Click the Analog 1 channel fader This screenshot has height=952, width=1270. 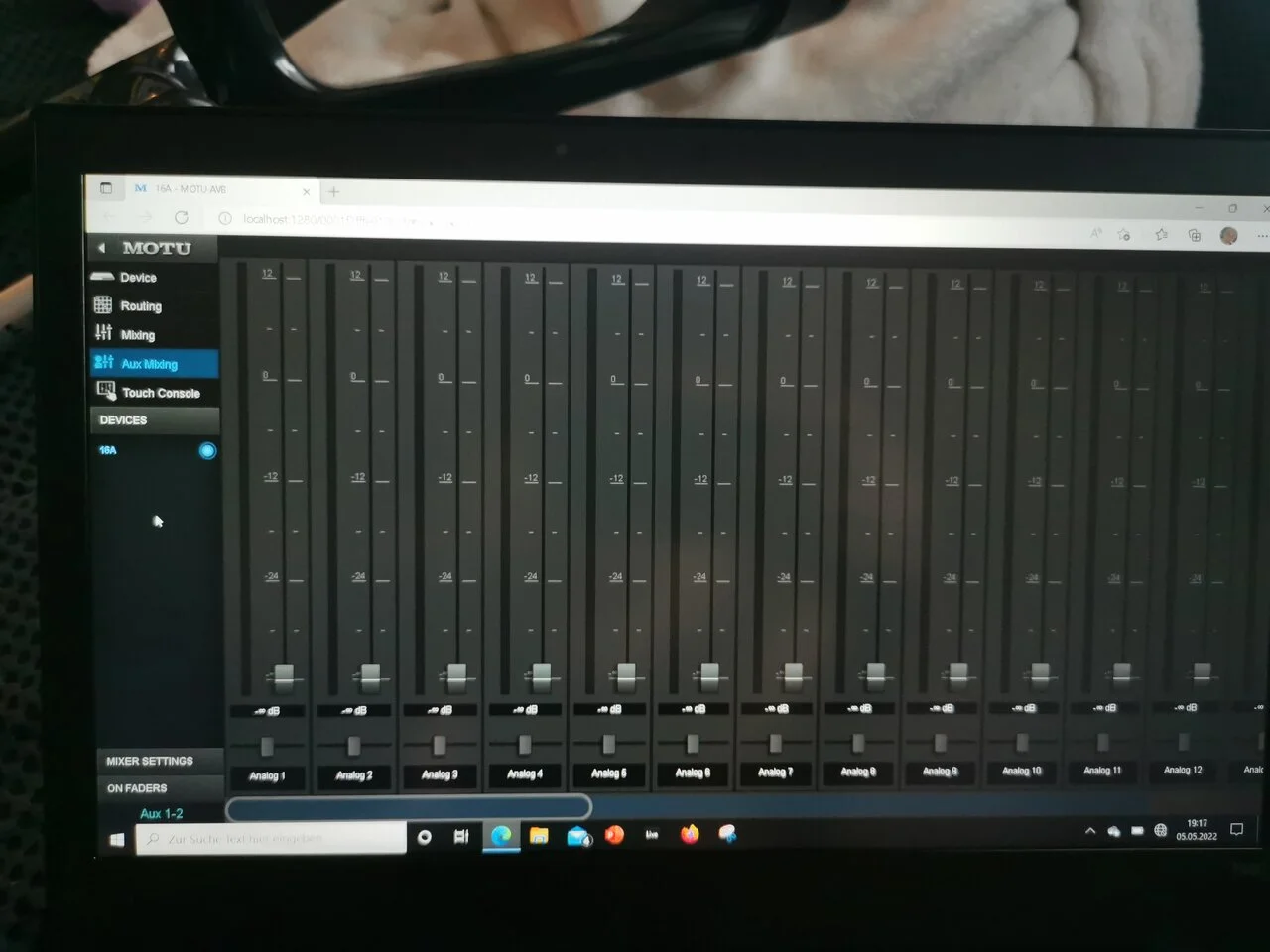click(x=284, y=677)
